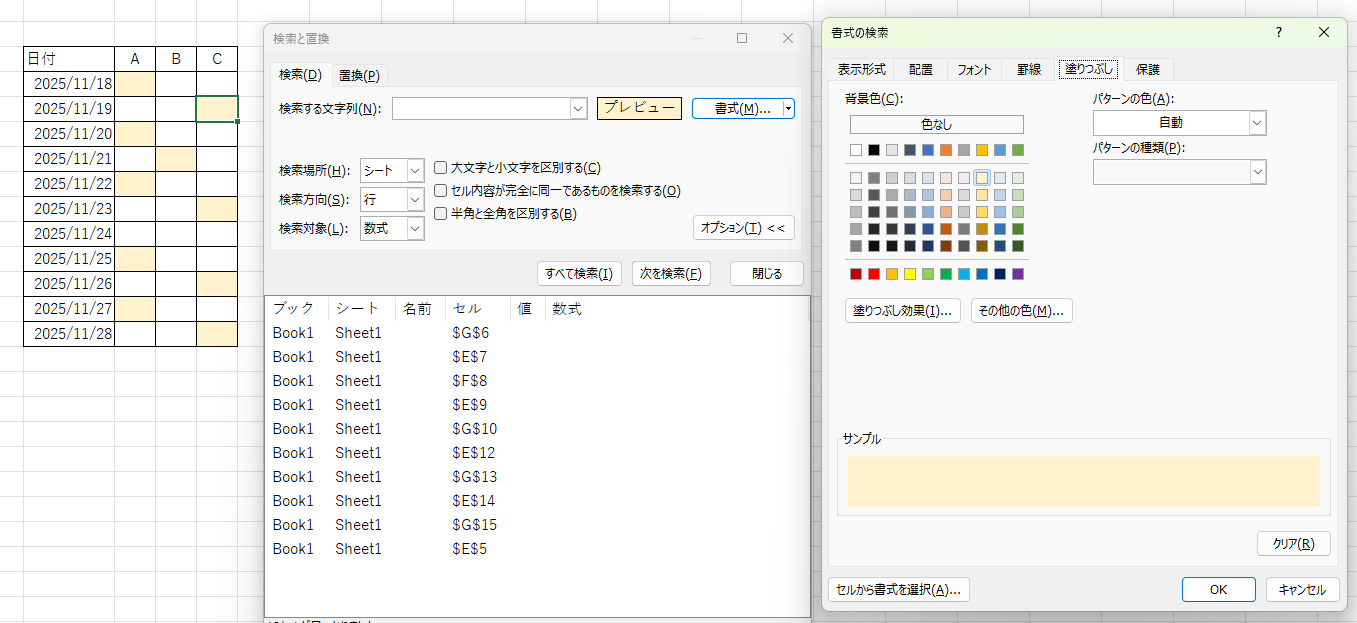
Task: Click the 検索する文字列 input field
Action: (x=480, y=109)
